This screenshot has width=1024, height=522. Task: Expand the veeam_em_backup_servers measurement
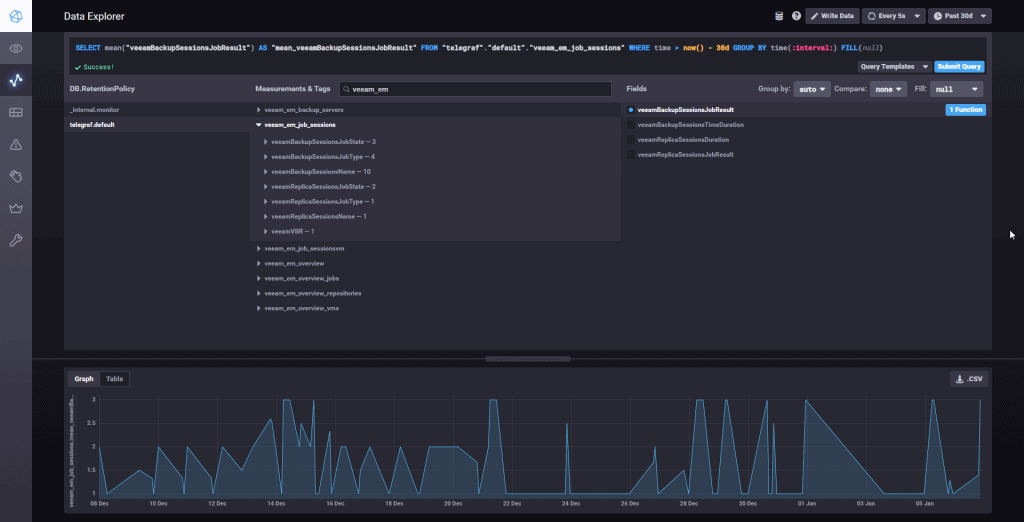[x=435, y=110]
